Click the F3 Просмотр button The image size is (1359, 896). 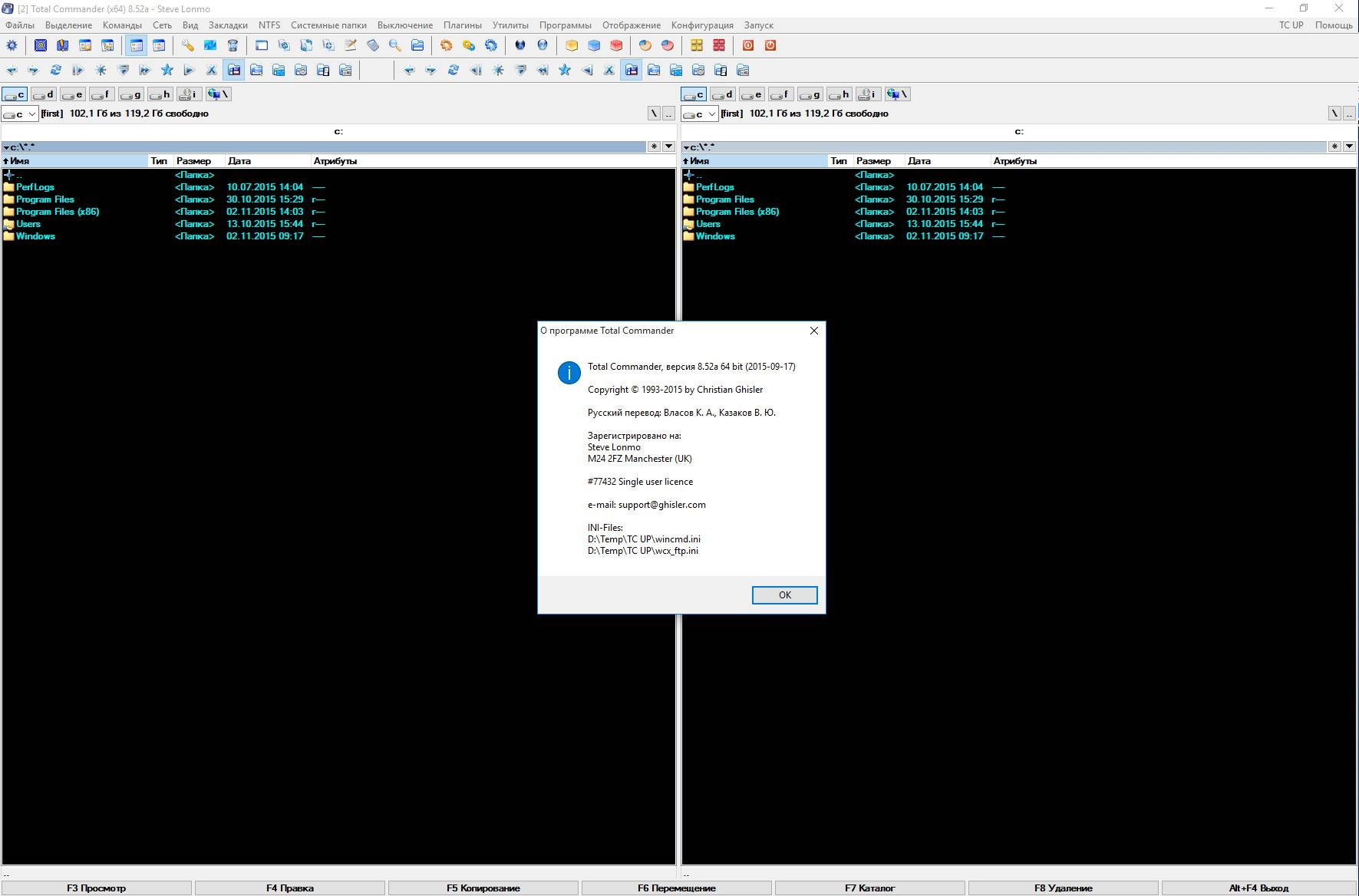(96, 888)
